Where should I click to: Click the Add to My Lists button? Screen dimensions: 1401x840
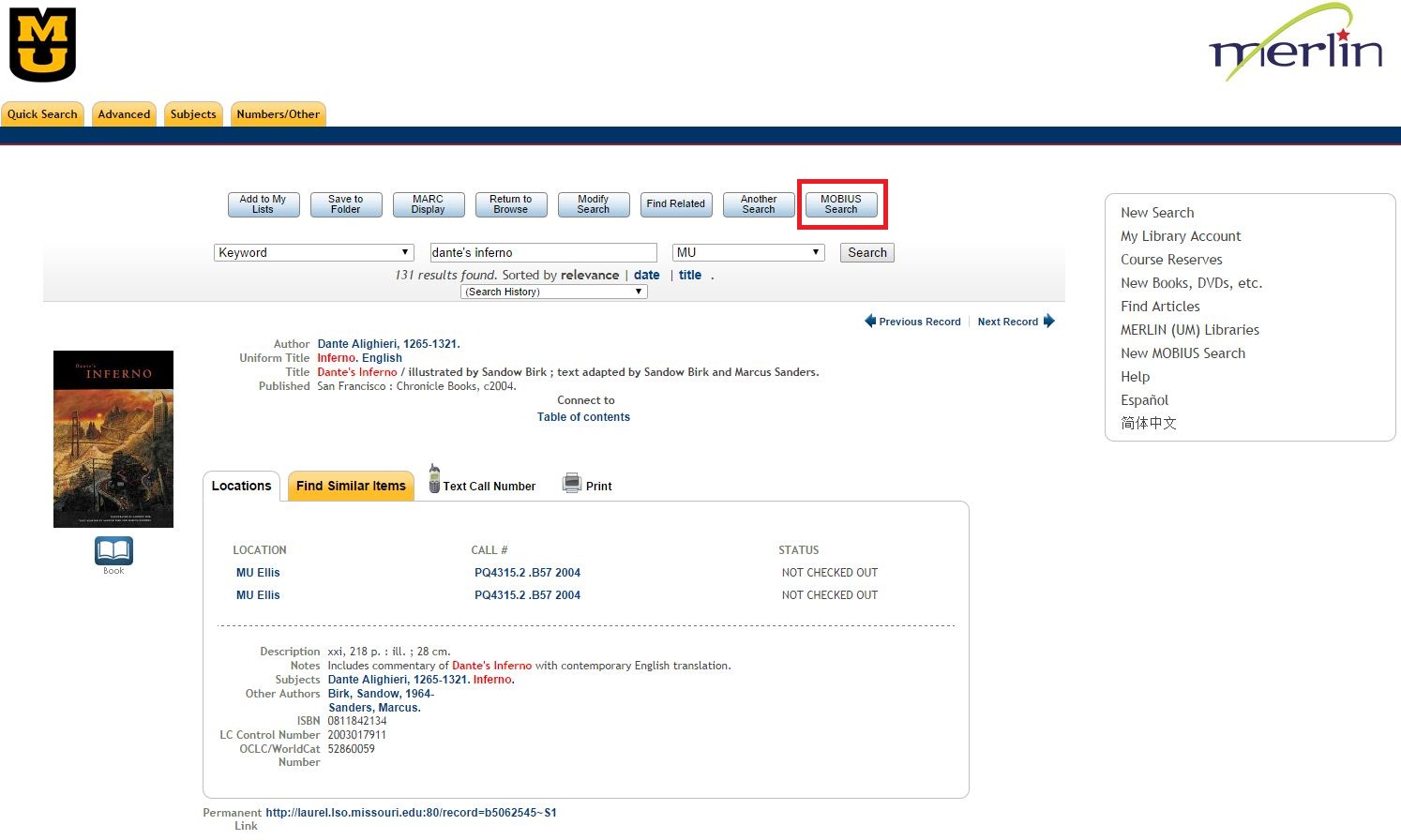(x=264, y=204)
